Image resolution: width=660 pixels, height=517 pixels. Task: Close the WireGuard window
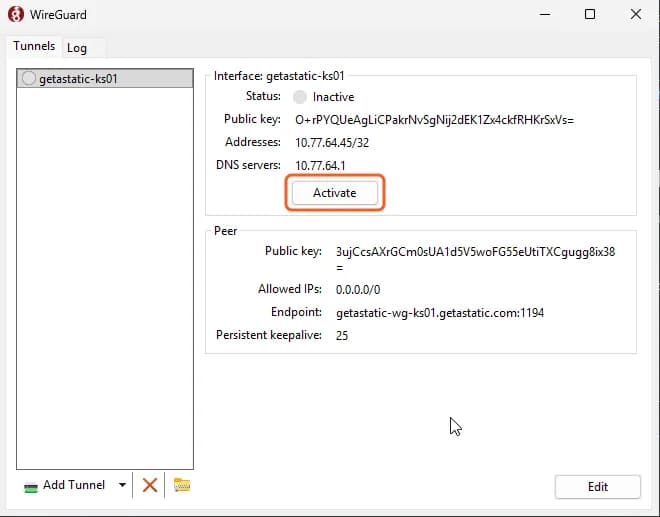636,14
